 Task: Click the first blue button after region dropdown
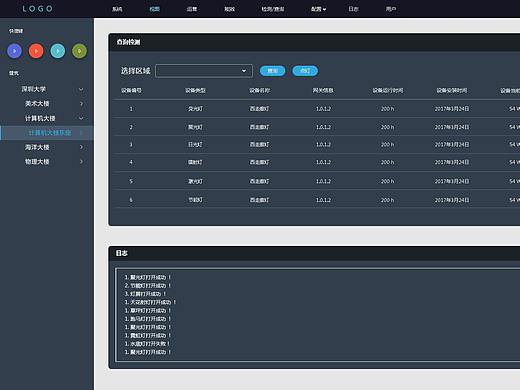point(273,71)
